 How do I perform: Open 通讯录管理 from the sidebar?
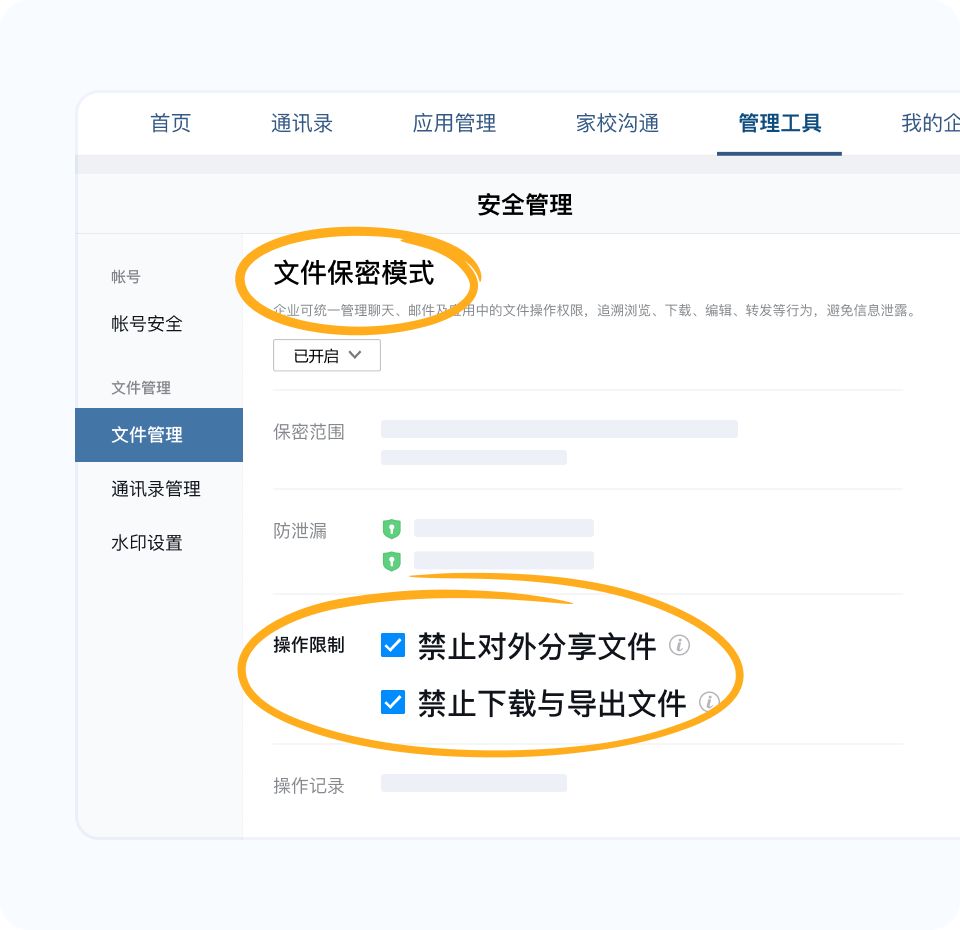coord(155,489)
